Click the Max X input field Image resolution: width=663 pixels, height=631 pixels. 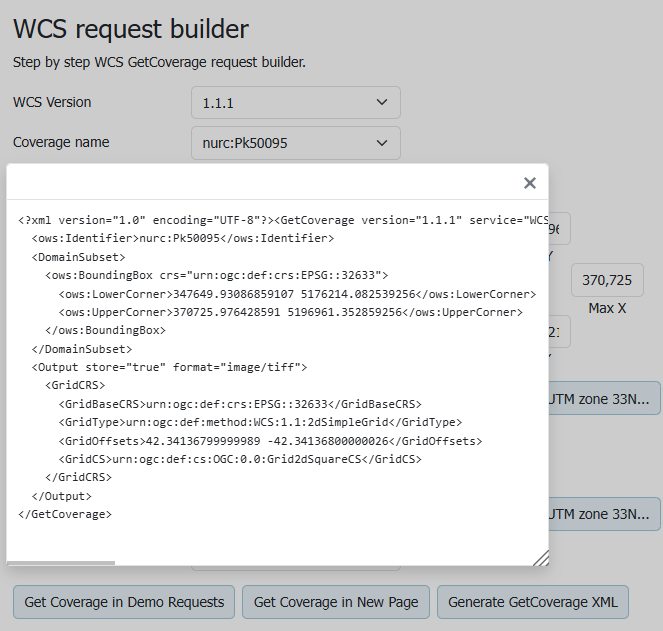[607, 280]
